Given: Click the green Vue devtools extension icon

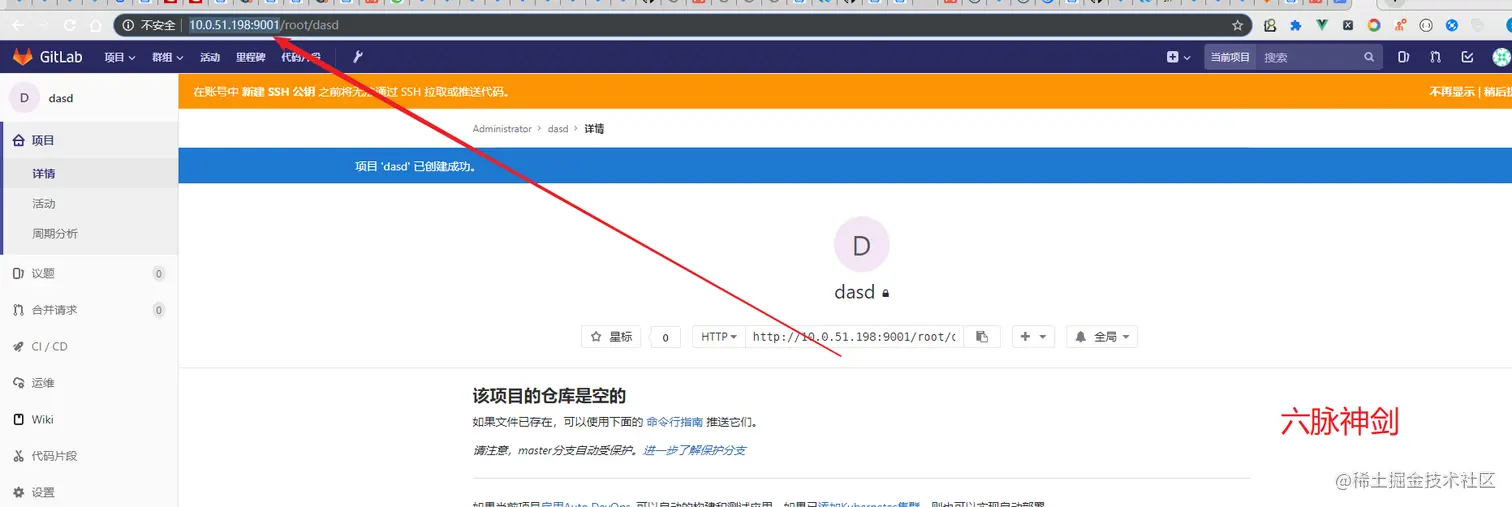Looking at the screenshot, I should tap(1322, 25).
